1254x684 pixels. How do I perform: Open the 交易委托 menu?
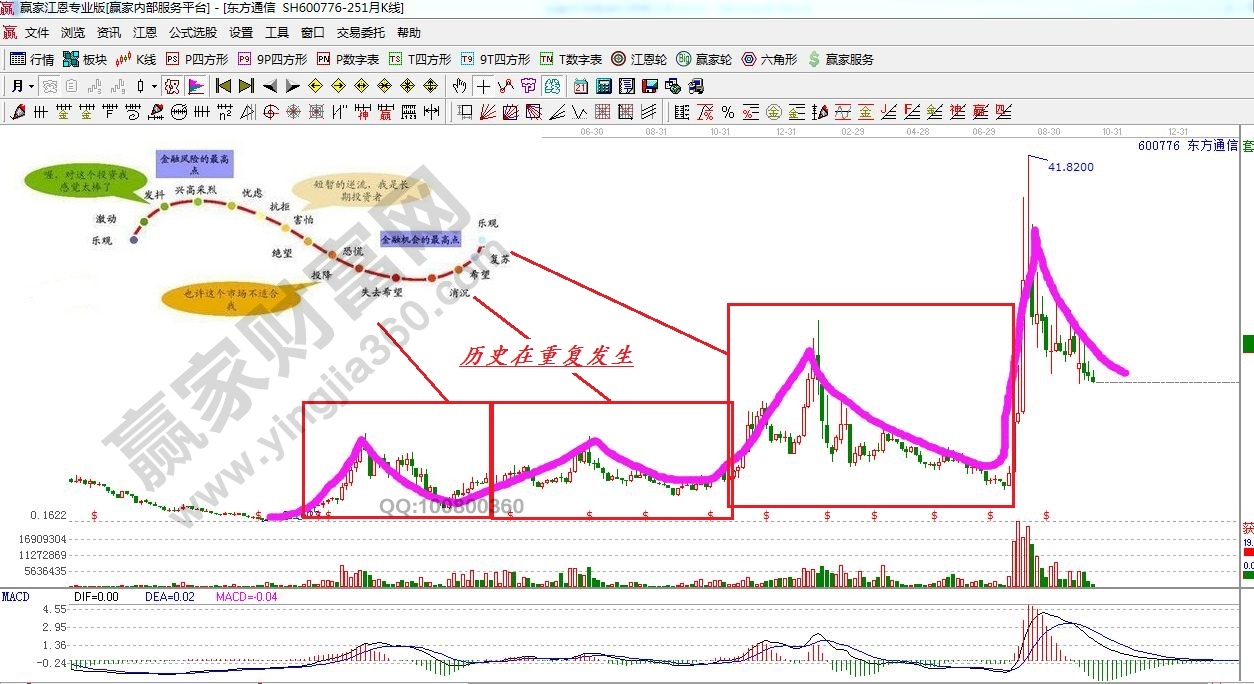point(360,33)
